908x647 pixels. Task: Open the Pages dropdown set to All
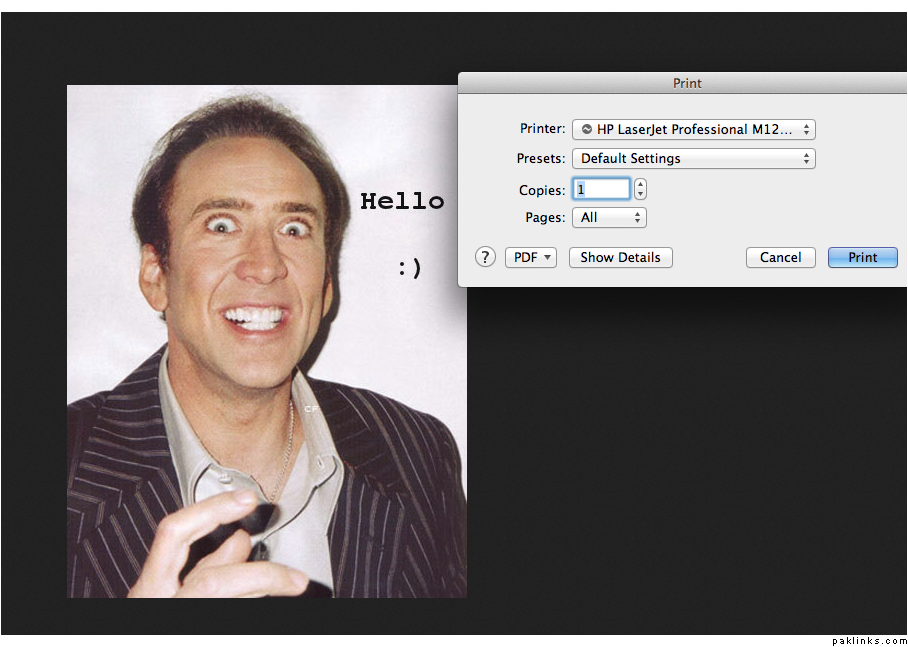click(x=609, y=217)
